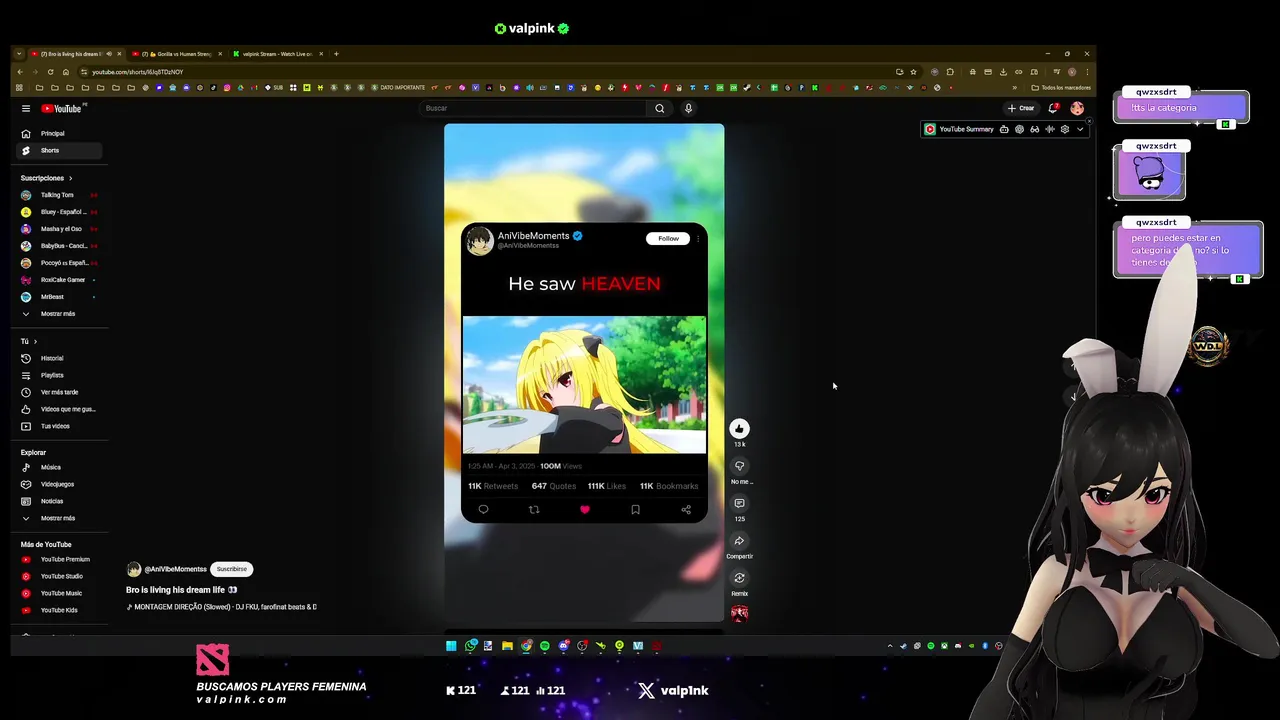Open Spotify from the taskbar
The image size is (1280, 720).
click(545, 646)
